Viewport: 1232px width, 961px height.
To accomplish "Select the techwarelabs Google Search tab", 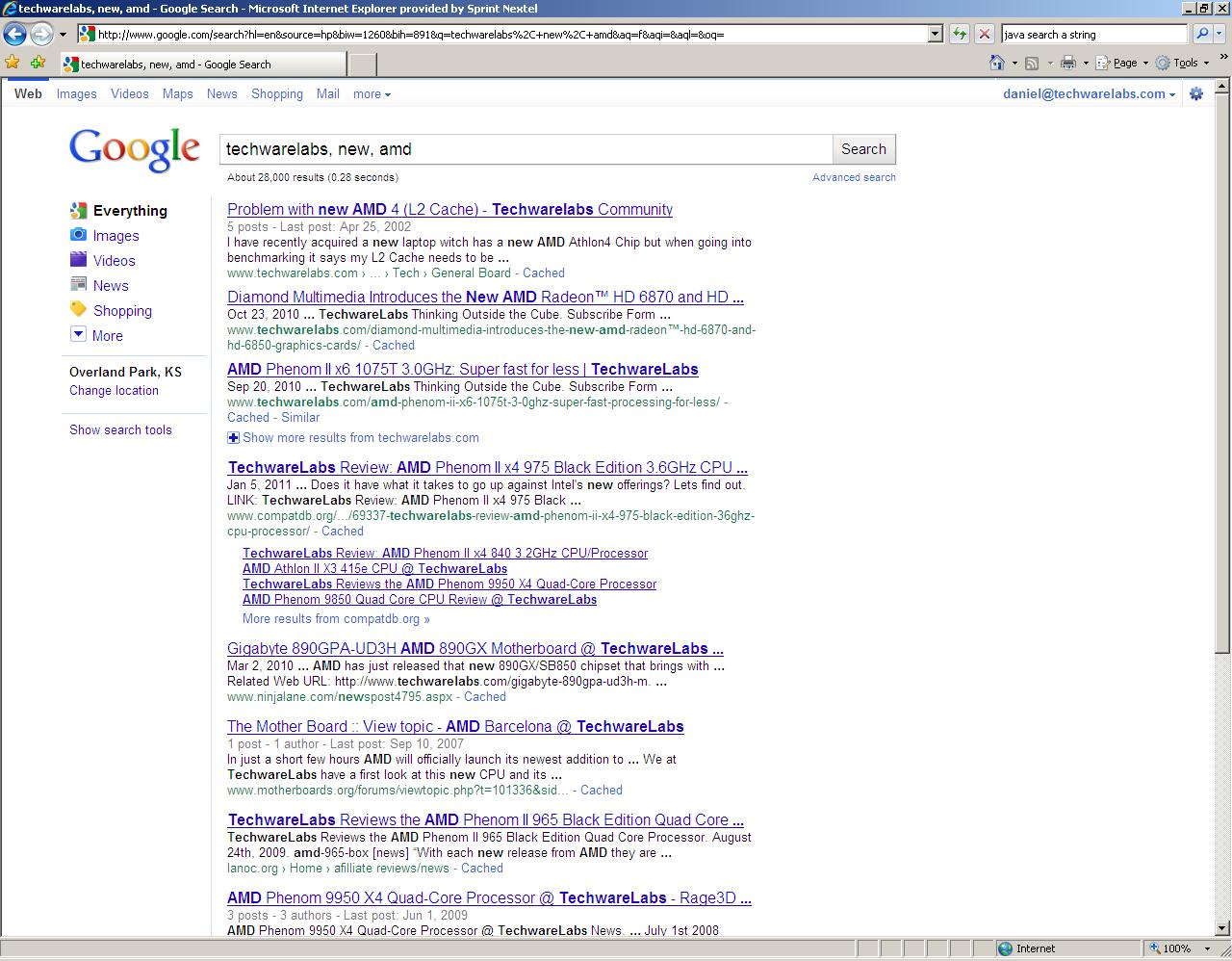I will pyautogui.click(x=202, y=65).
